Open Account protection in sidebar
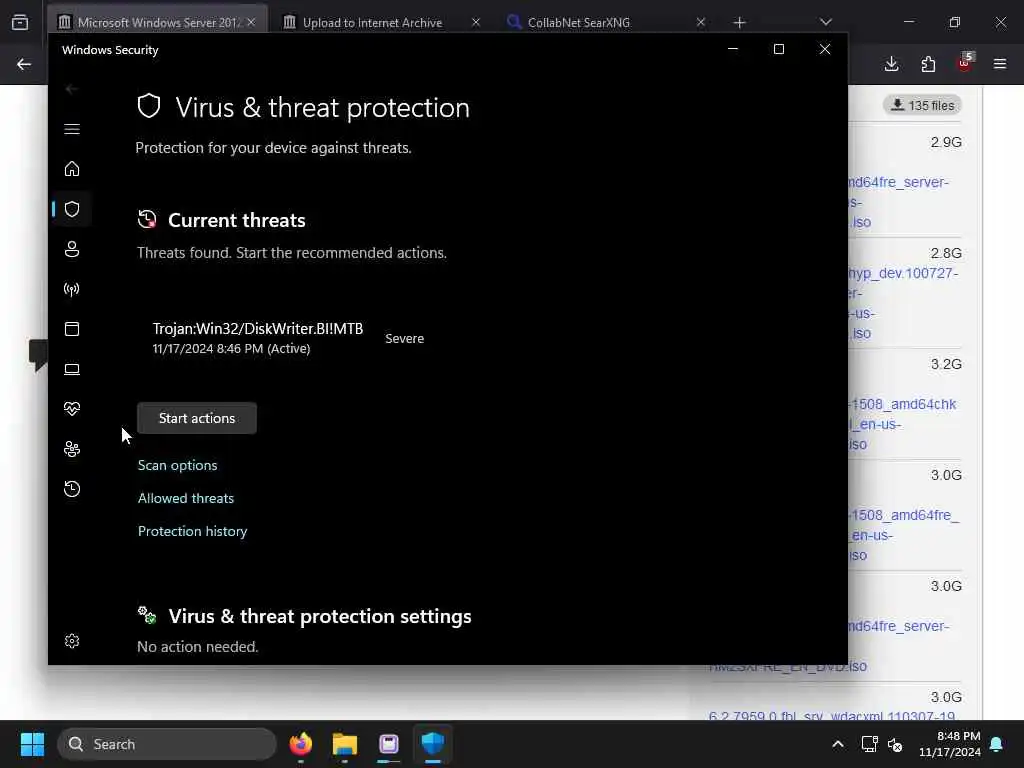This screenshot has width=1024, height=768. click(72, 249)
